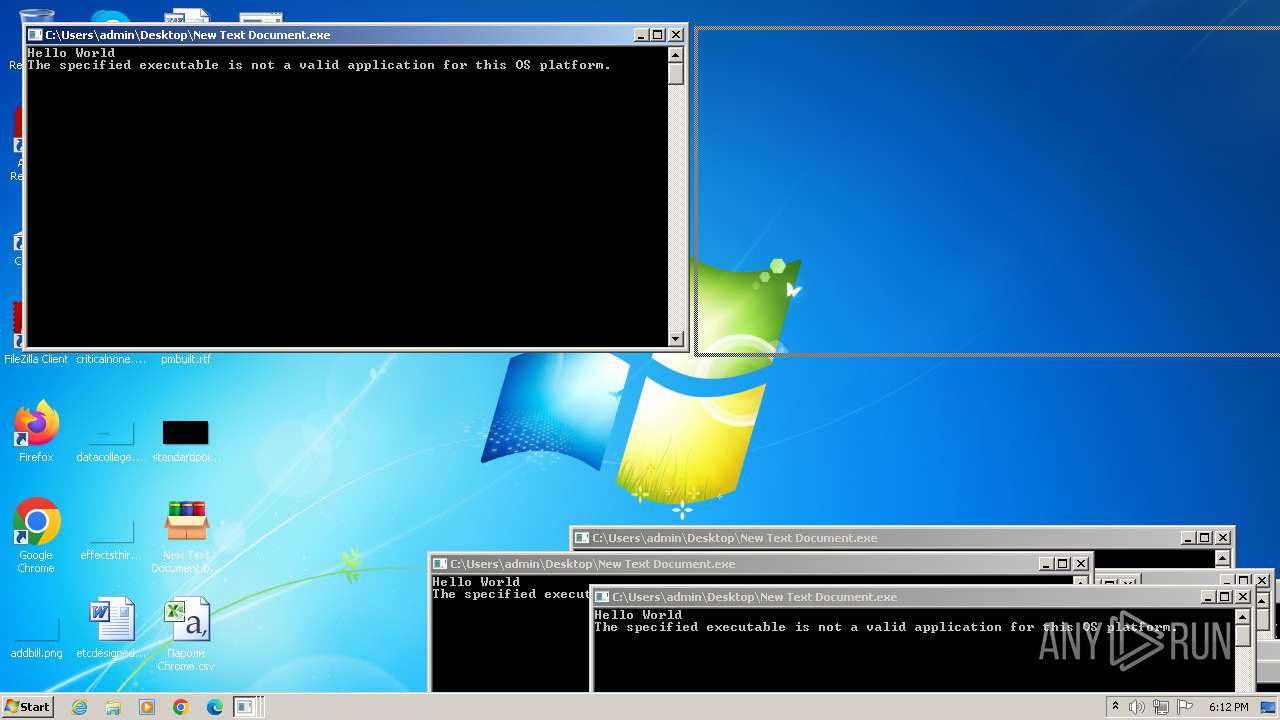Viewport: 1280px width, 720px height.
Task: Open the Firefox desktop shortcut
Action: coord(36,426)
